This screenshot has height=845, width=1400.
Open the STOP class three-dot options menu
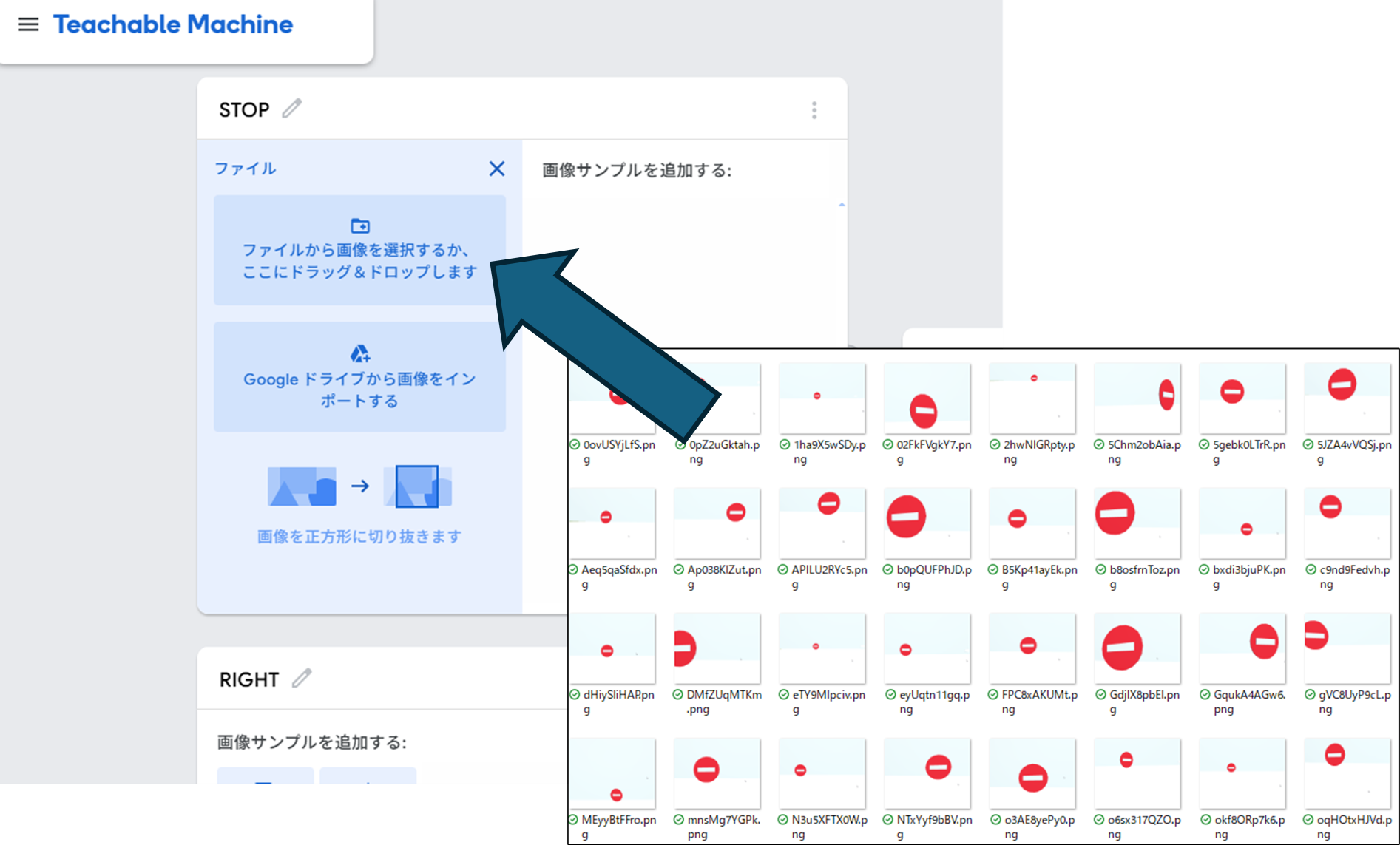point(814,110)
